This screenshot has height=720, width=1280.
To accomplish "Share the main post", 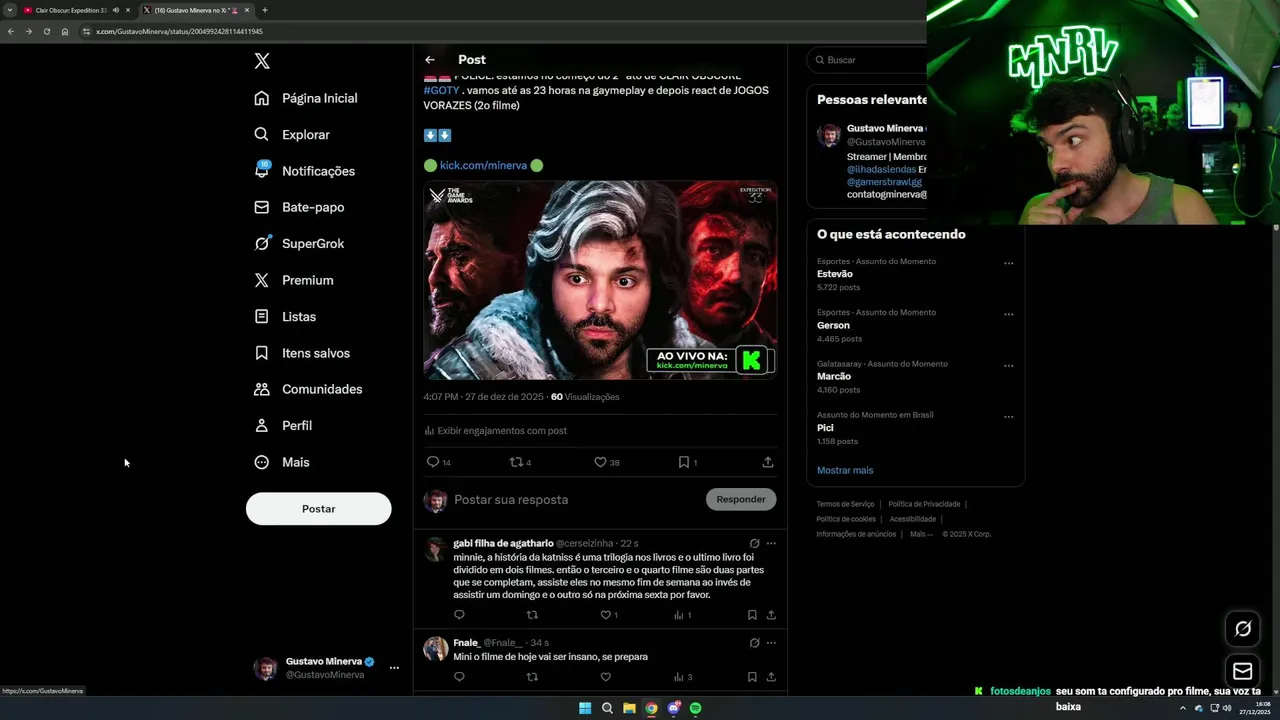I will (x=768, y=462).
